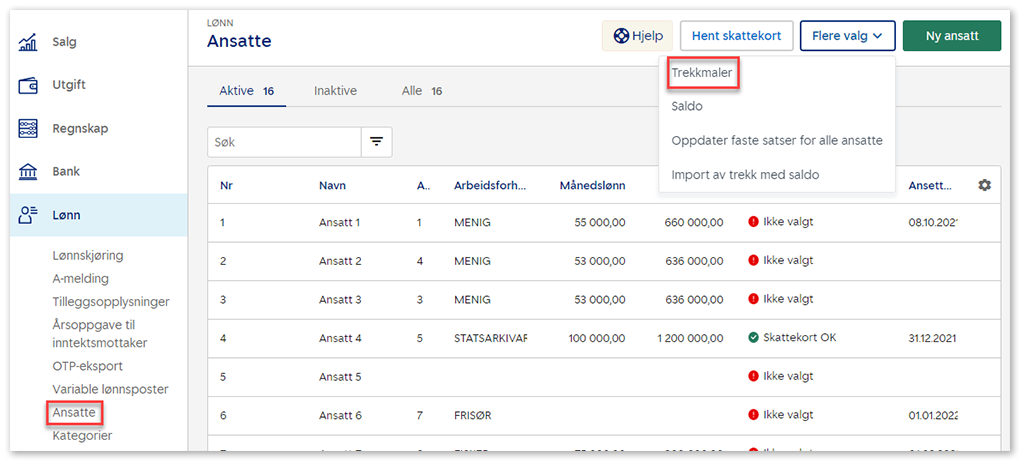Screen dimensions: 1020x461
Task: Sort by the Månedslønn column header
Action: 592,185
